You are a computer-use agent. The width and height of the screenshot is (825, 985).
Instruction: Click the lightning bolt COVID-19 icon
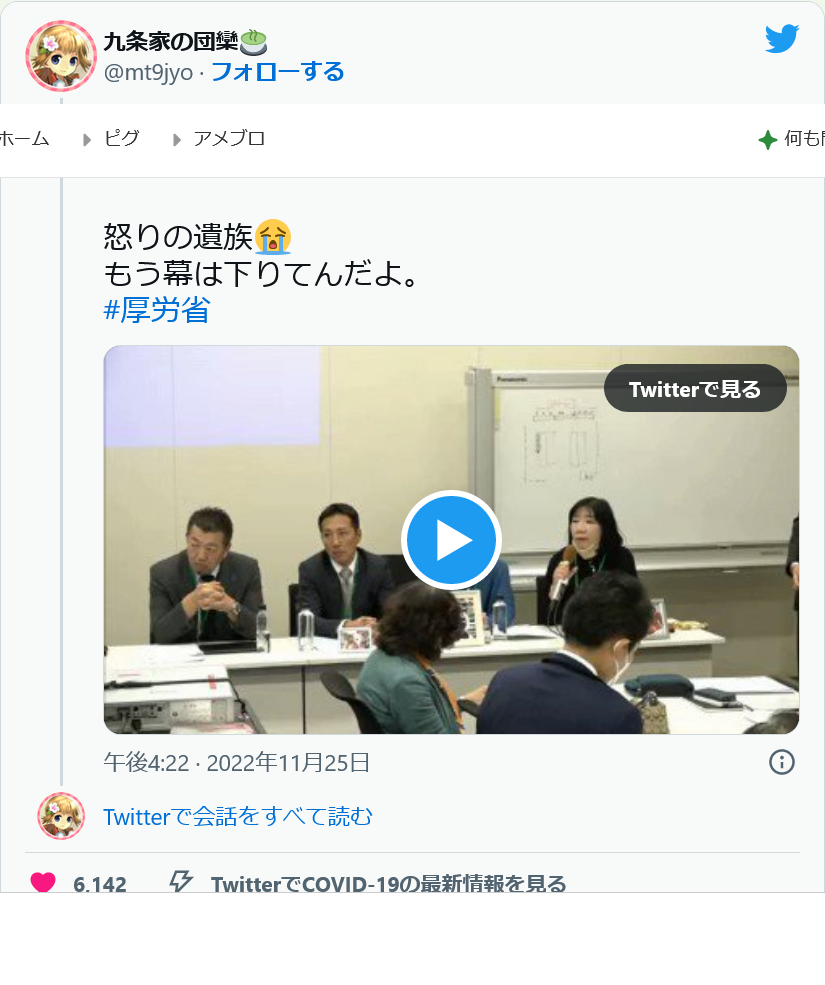[x=181, y=881]
